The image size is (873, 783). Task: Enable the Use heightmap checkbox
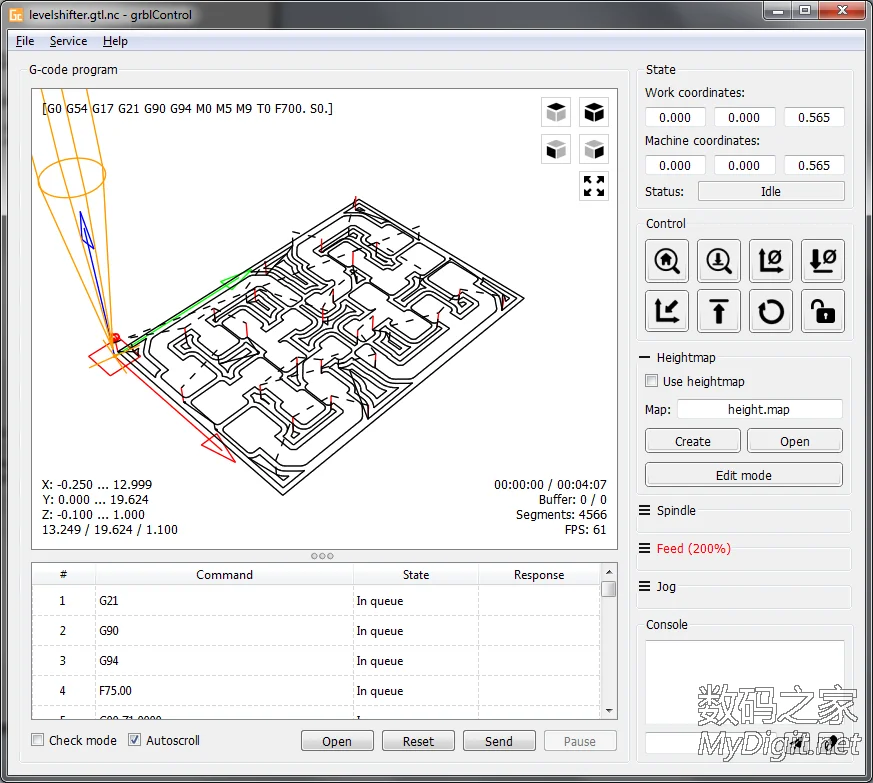[x=650, y=381]
